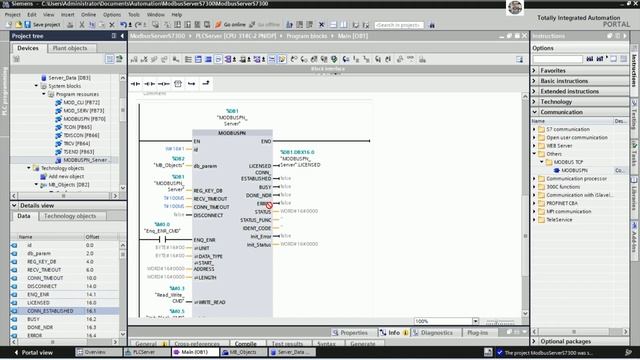The height and width of the screenshot is (360, 640).
Task: Expand the S7 communication folder
Action: click(x=534, y=129)
